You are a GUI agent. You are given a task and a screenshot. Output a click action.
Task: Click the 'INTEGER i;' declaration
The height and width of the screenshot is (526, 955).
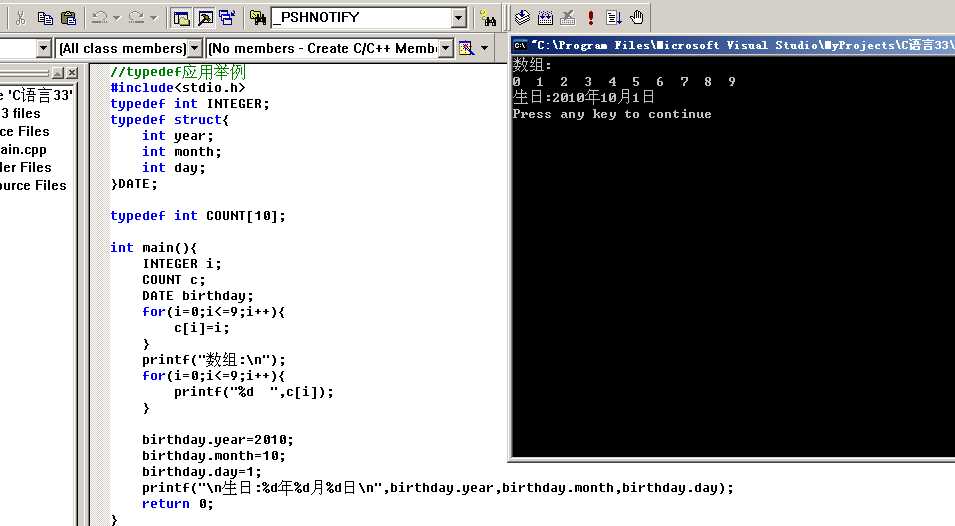pyautogui.click(x=181, y=264)
